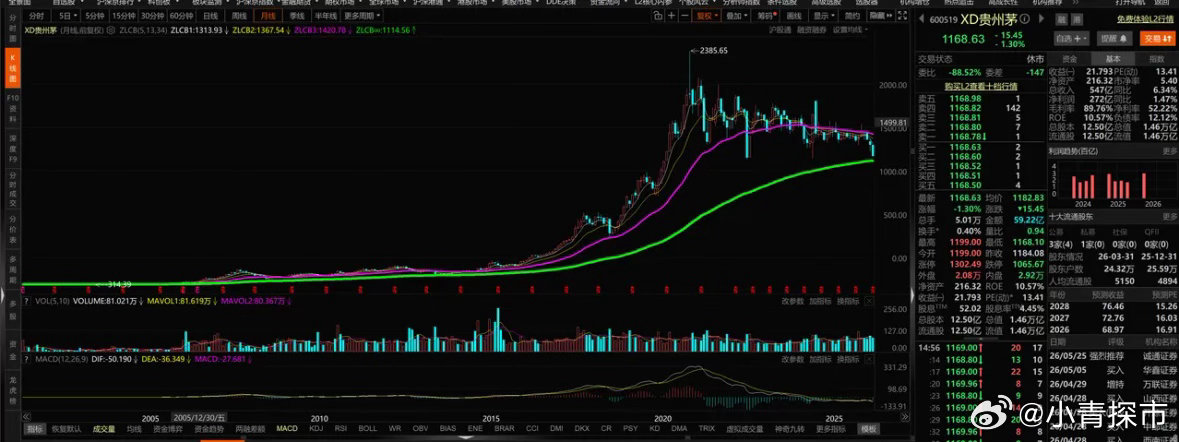Switch to the 分时 period tab
Viewport: 1179px width, 442px height.
[x=37, y=16]
